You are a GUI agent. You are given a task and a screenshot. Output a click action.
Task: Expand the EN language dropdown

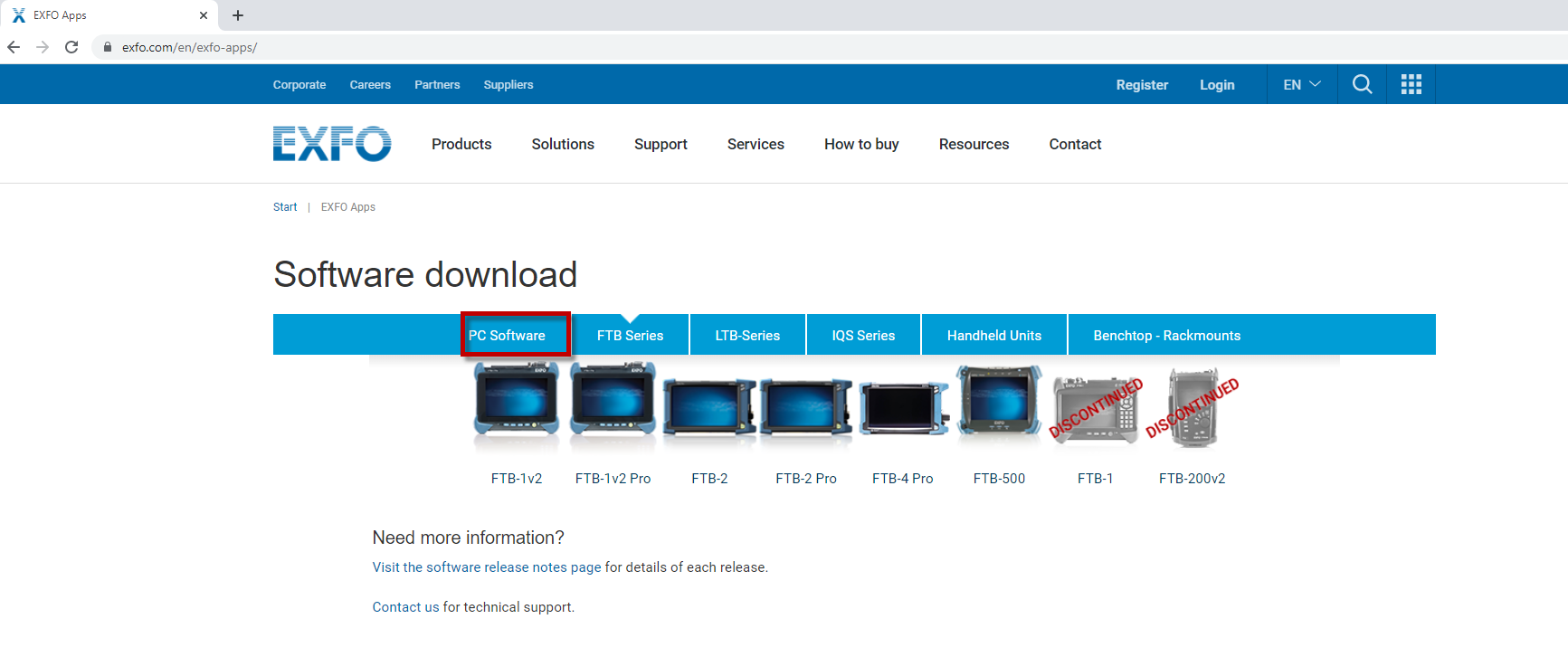pyautogui.click(x=1302, y=84)
